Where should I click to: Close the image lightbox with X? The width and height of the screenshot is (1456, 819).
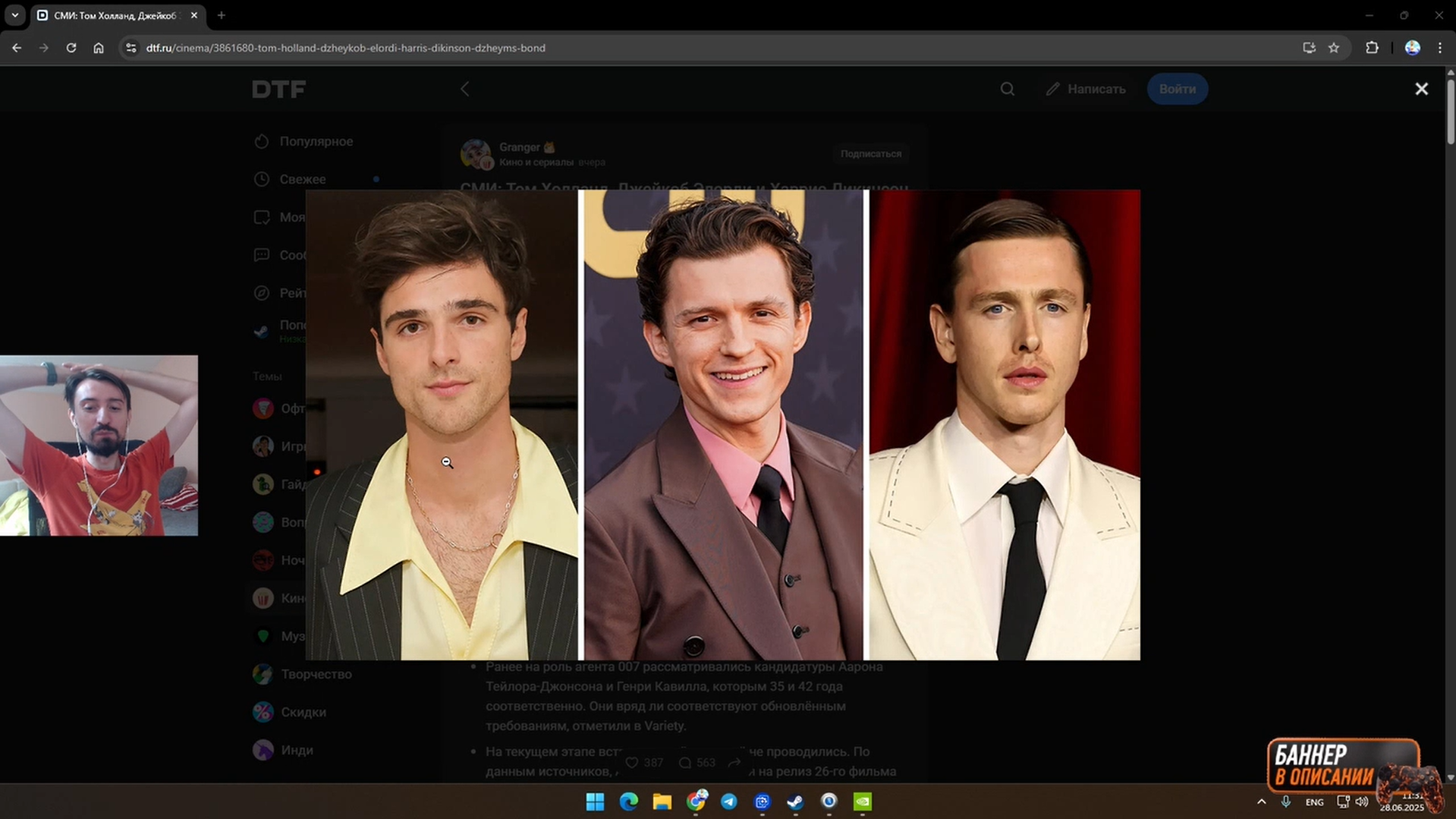pyautogui.click(x=1421, y=89)
